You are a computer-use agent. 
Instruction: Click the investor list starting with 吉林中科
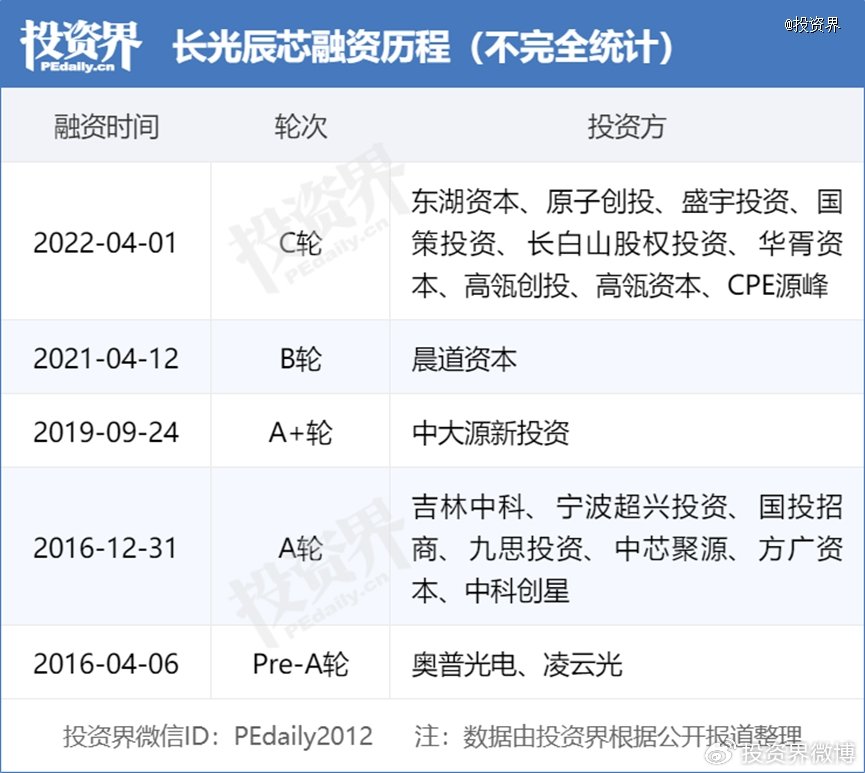coord(627,548)
